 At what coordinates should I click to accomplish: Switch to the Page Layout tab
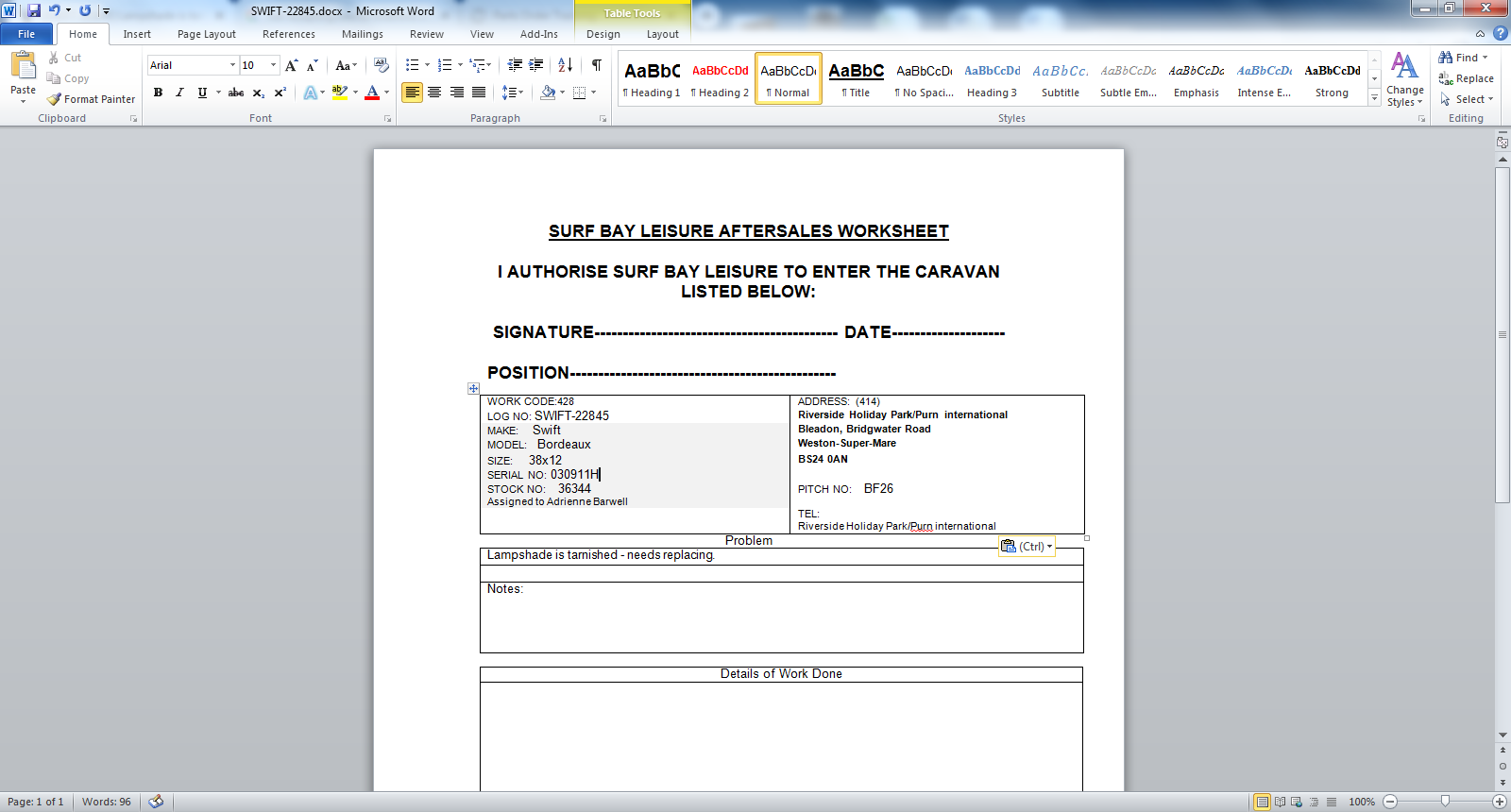(x=207, y=34)
